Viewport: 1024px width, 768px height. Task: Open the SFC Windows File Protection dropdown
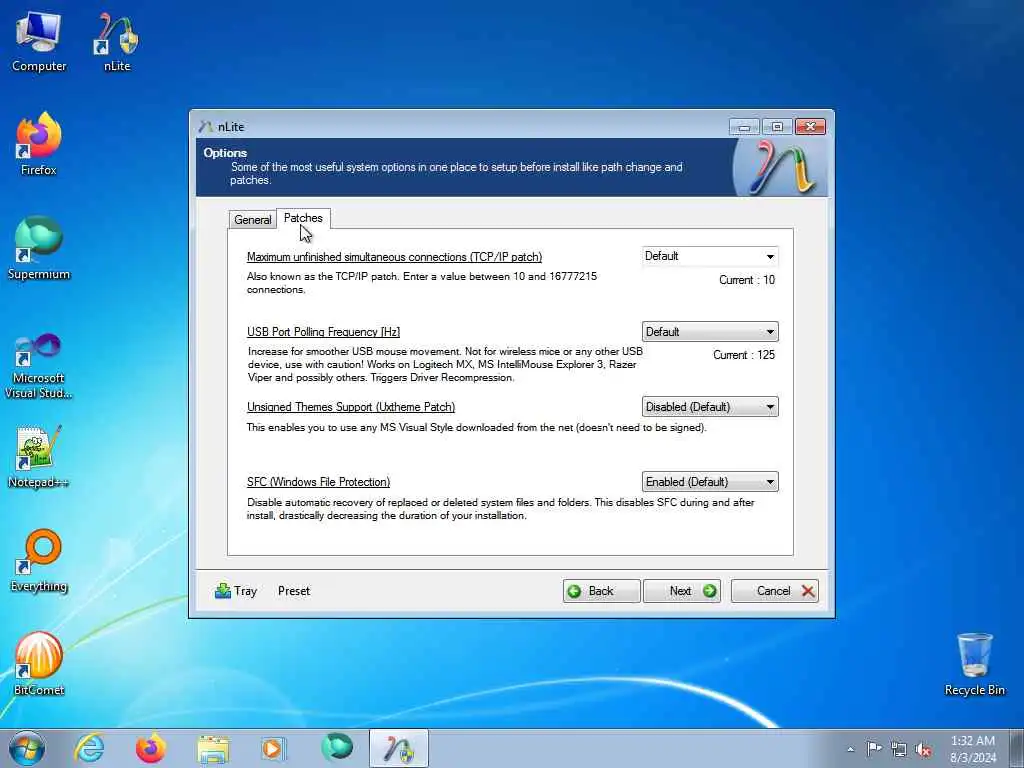click(710, 482)
